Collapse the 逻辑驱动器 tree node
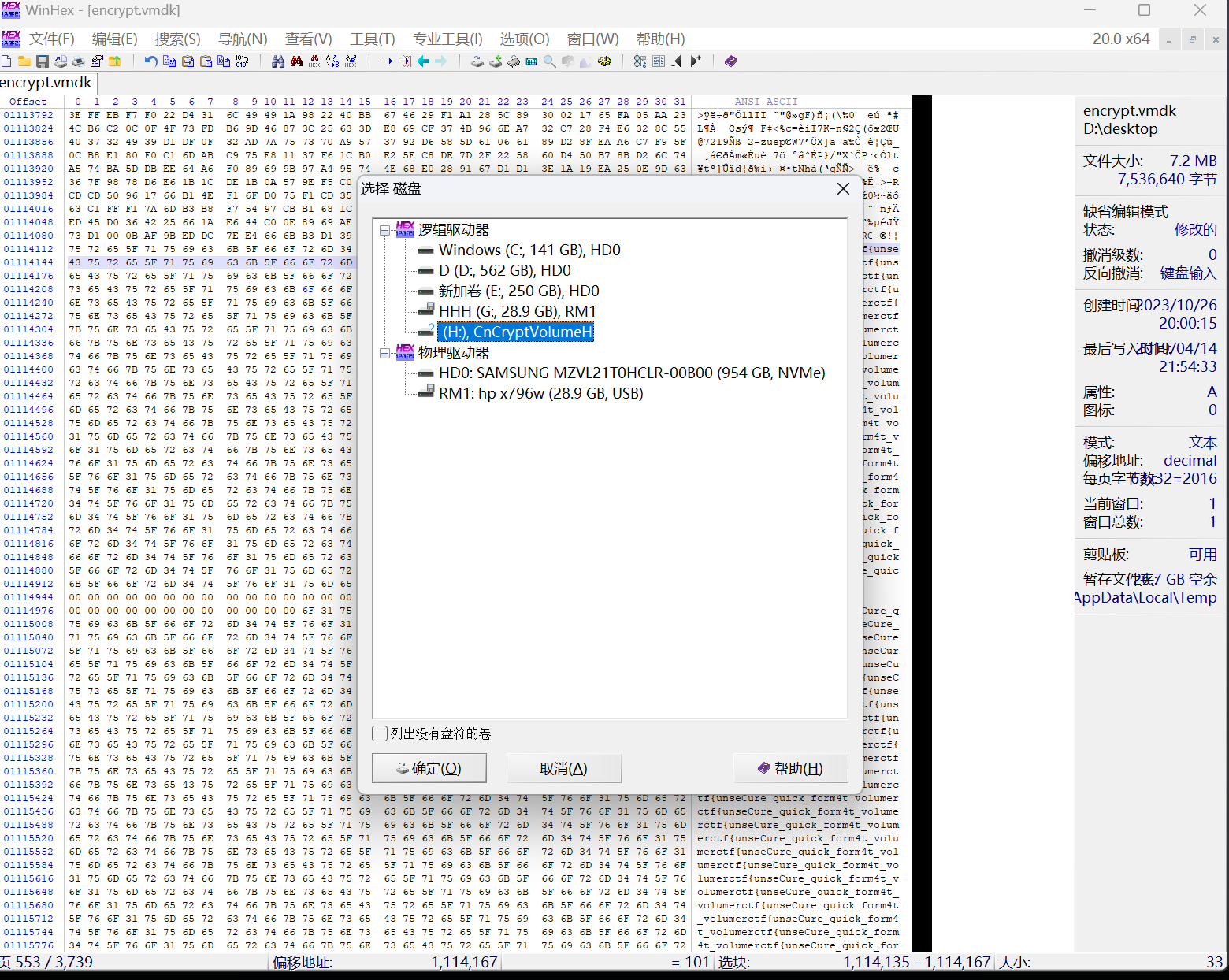The height and width of the screenshot is (980, 1229). [384, 230]
